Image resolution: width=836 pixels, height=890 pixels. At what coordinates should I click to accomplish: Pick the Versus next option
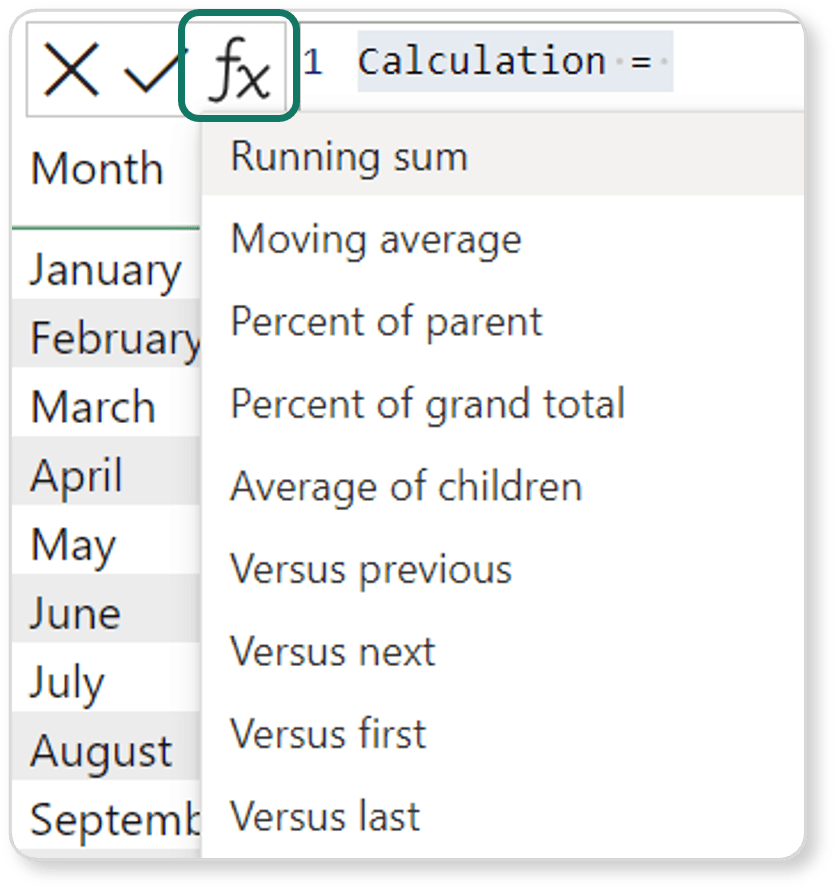pos(333,652)
